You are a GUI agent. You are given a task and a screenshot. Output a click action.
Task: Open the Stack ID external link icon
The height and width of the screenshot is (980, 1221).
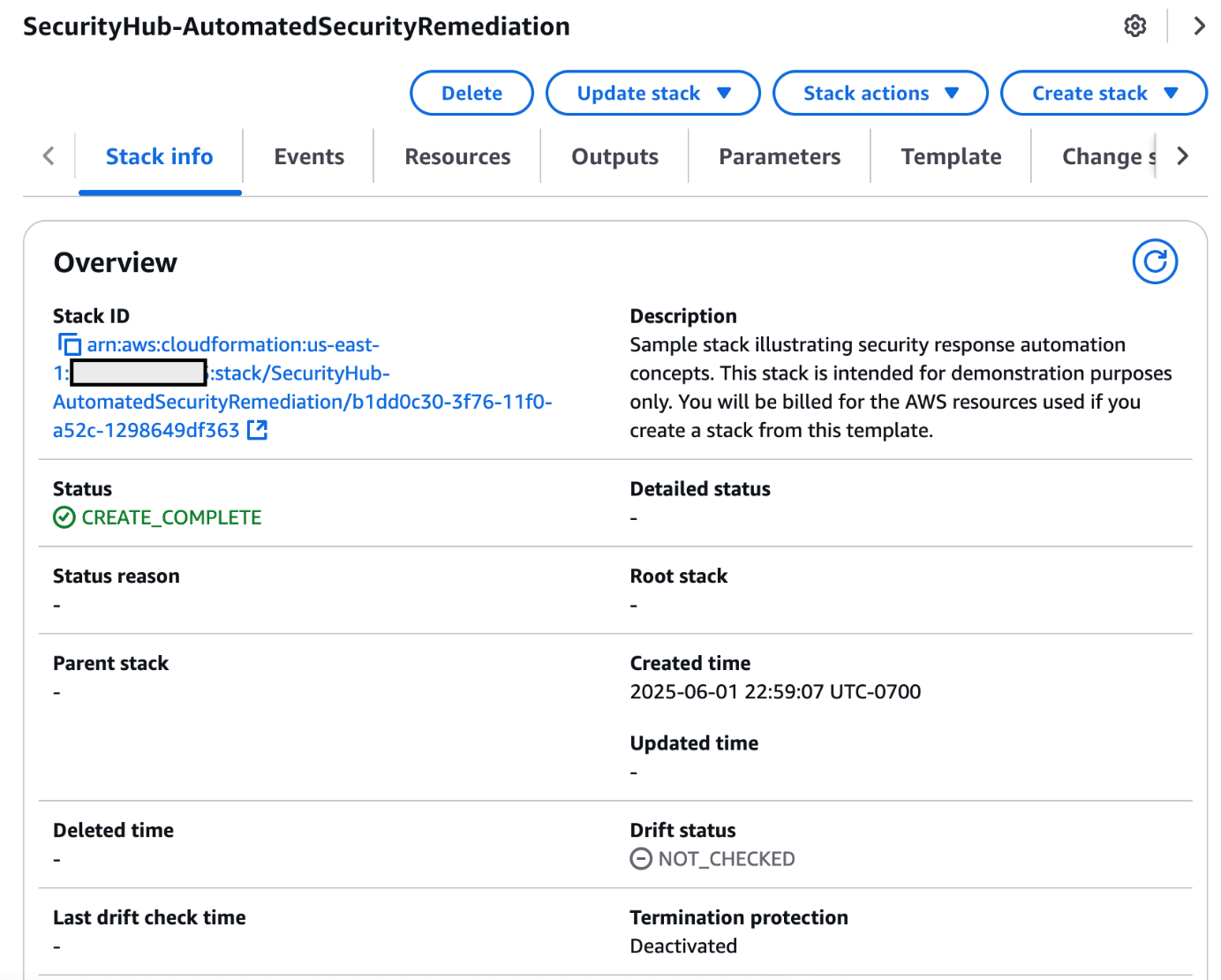click(257, 430)
